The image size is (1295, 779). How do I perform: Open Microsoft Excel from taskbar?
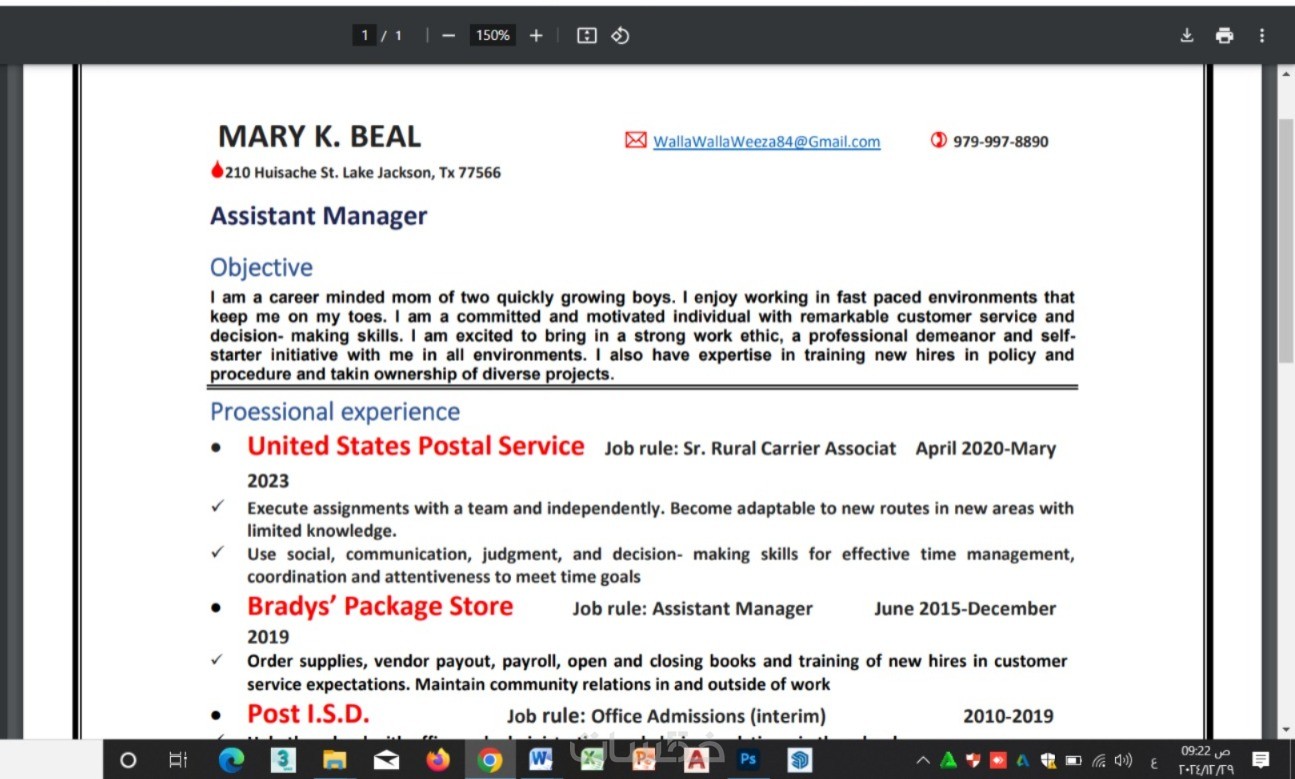(593, 760)
